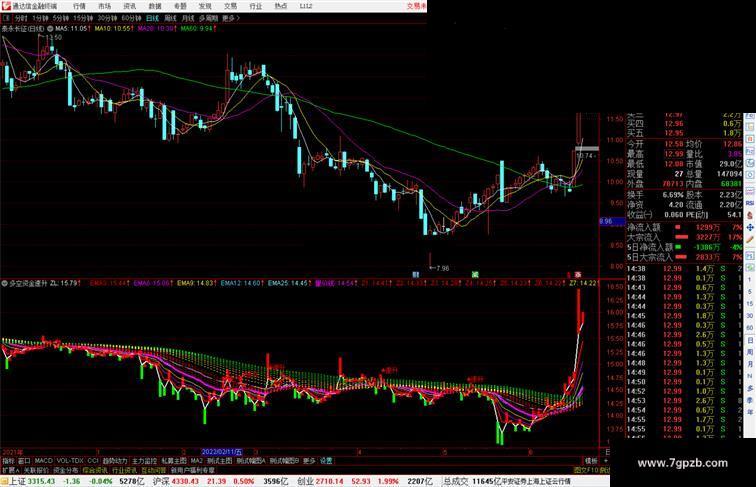Switch chart to 30分钟 period
This screenshot has width=756, height=487.
point(107,18)
